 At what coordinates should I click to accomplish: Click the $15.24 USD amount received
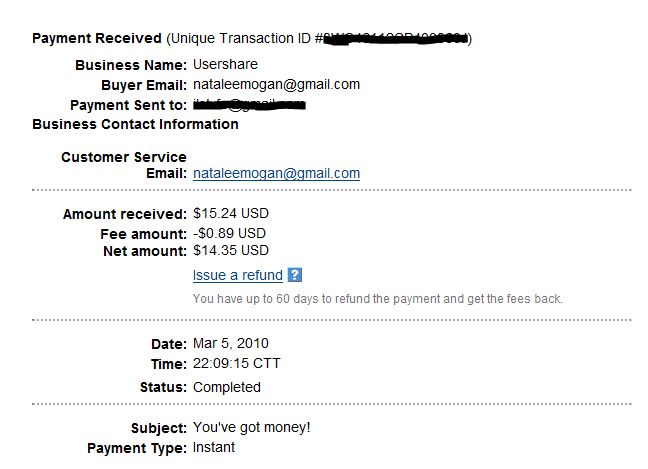pyautogui.click(x=231, y=213)
